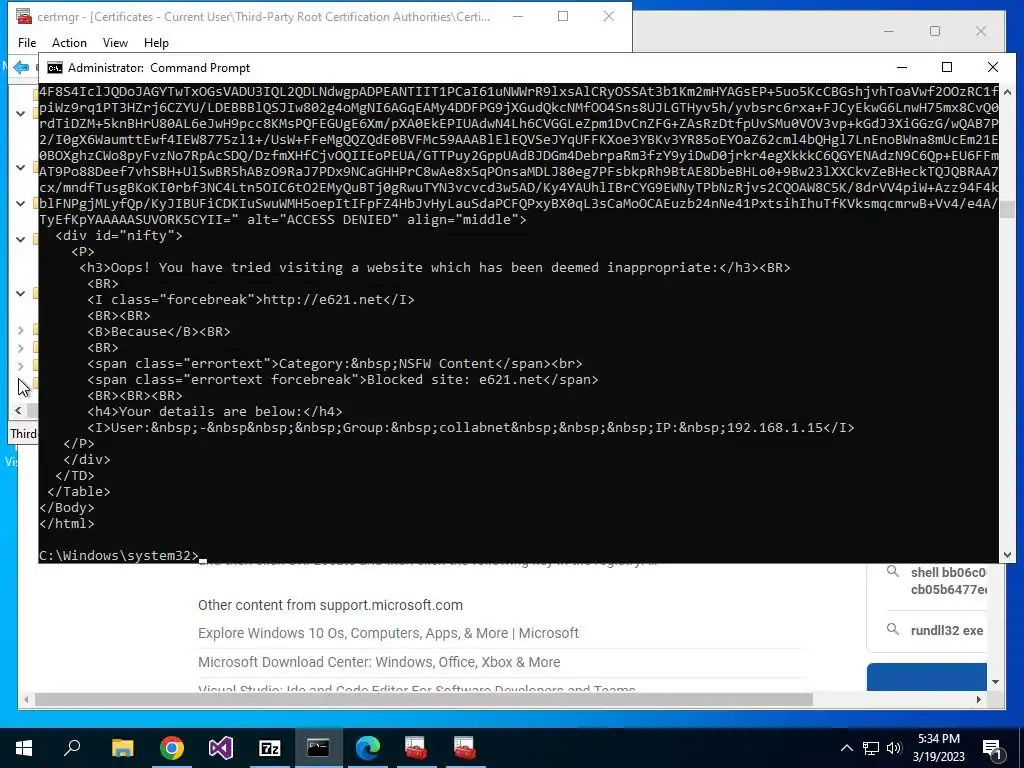Screen dimensions: 1024x768
Task: Open volume control tray icon
Action: pos(894,748)
